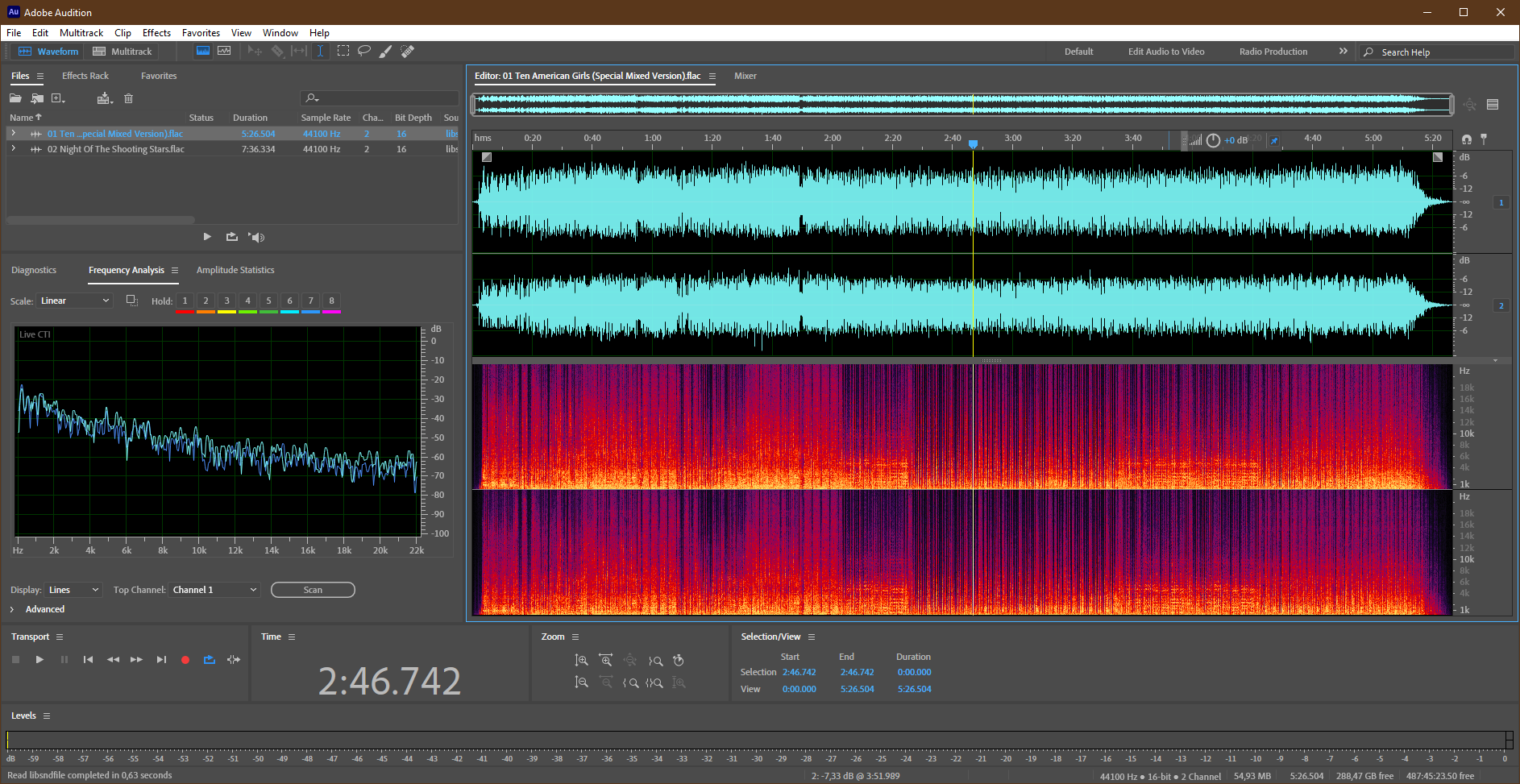Click the Skip Selection transport icon
This screenshot has height=784, width=1520.
point(234,659)
